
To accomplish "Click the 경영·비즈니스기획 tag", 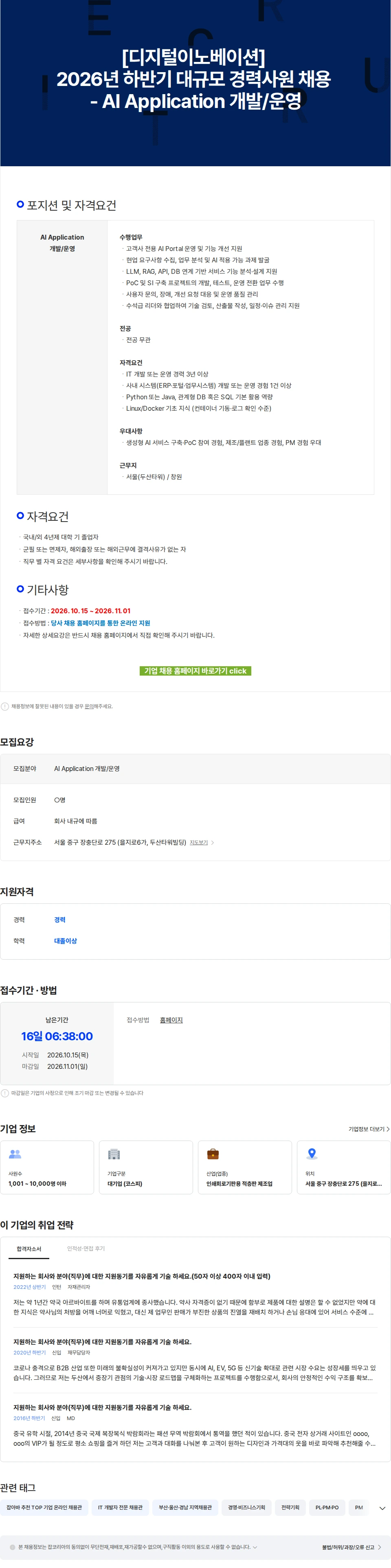I will (246, 1507).
